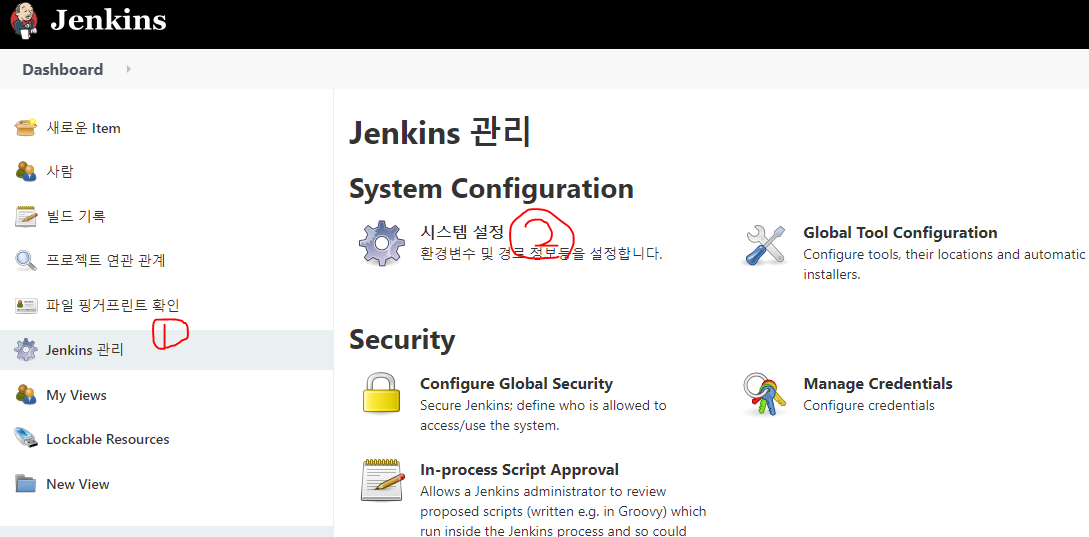The height and width of the screenshot is (537, 1089).
Task: Select Jenkins 관리 in the sidebar
Action: 85,349
